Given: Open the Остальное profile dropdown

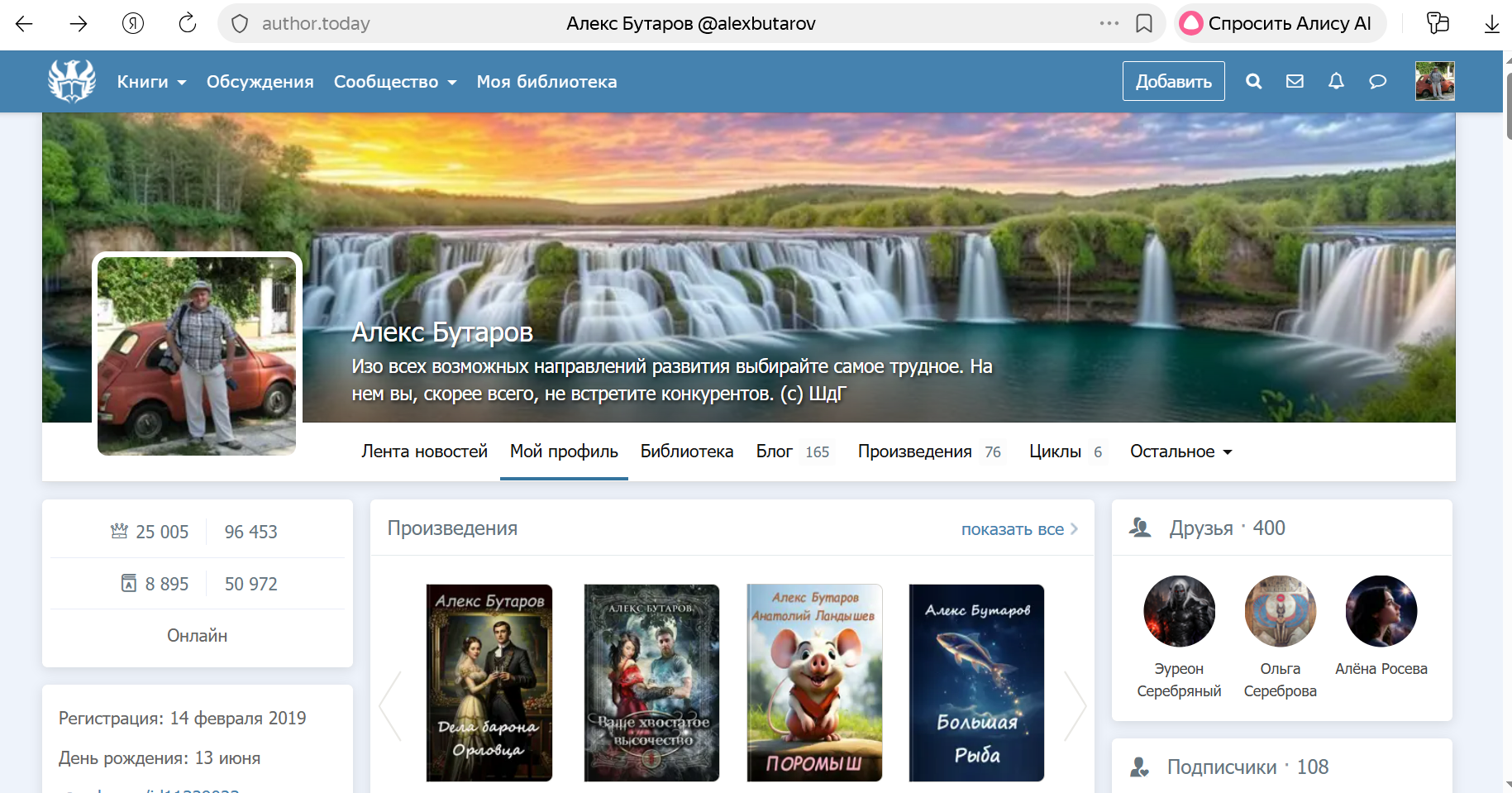Looking at the screenshot, I should (x=1181, y=451).
